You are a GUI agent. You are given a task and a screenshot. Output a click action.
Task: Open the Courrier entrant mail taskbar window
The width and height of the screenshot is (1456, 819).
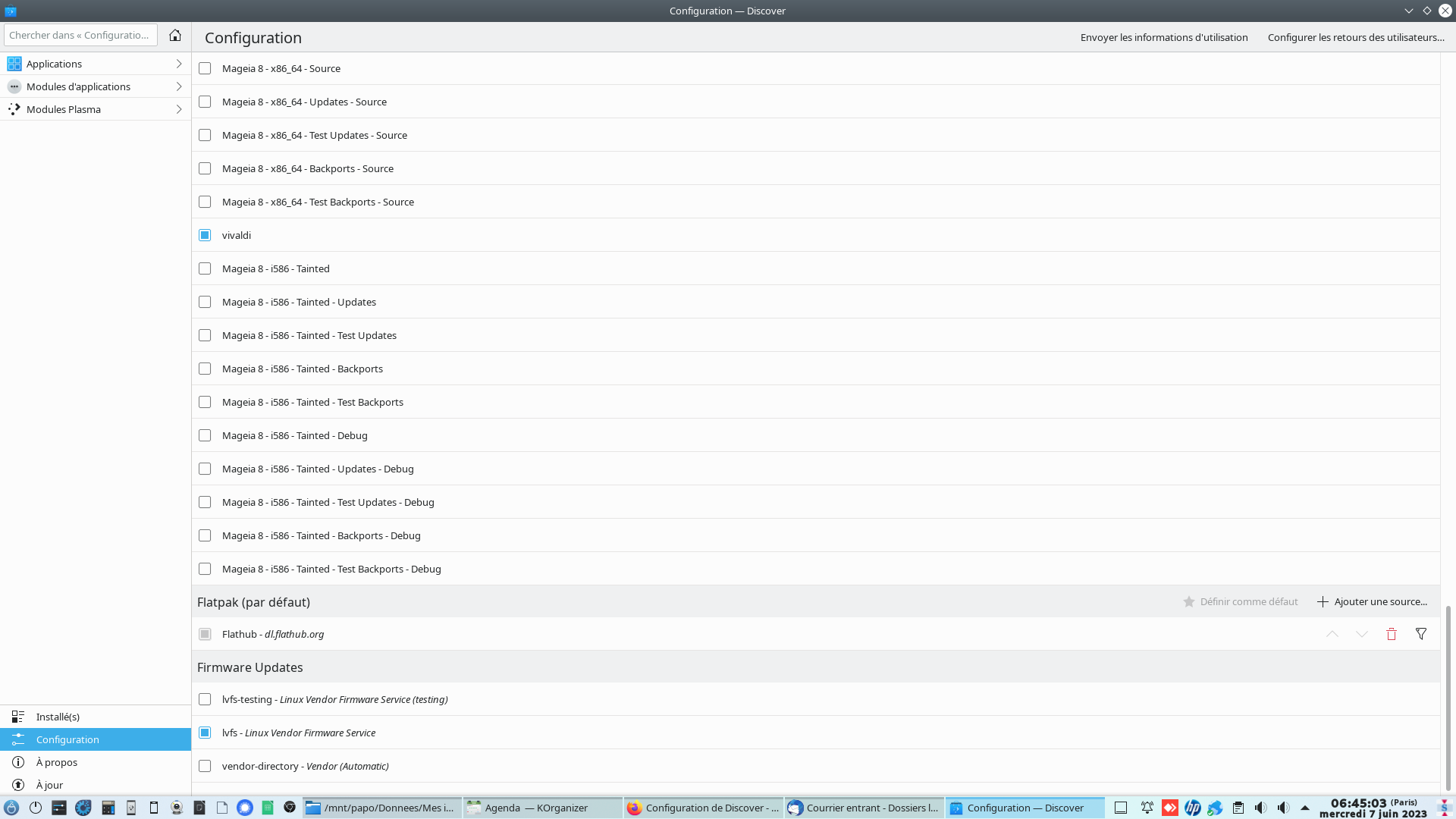(864, 808)
